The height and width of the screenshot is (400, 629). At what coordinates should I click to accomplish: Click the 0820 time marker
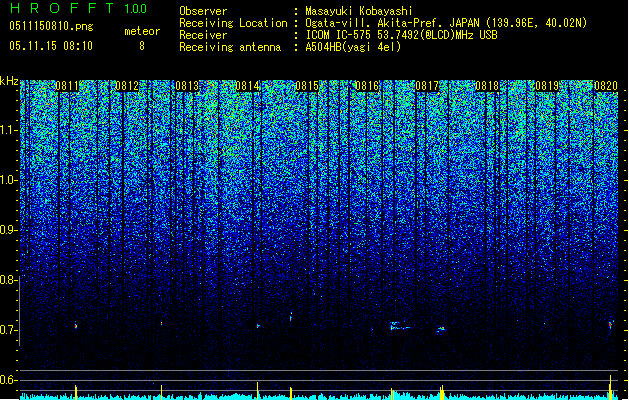606,85
